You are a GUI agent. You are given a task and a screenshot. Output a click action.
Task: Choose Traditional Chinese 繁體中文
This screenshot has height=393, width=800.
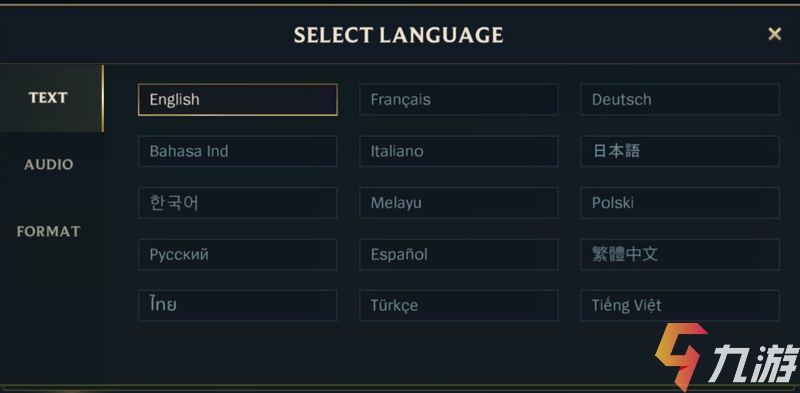pyautogui.click(x=680, y=254)
